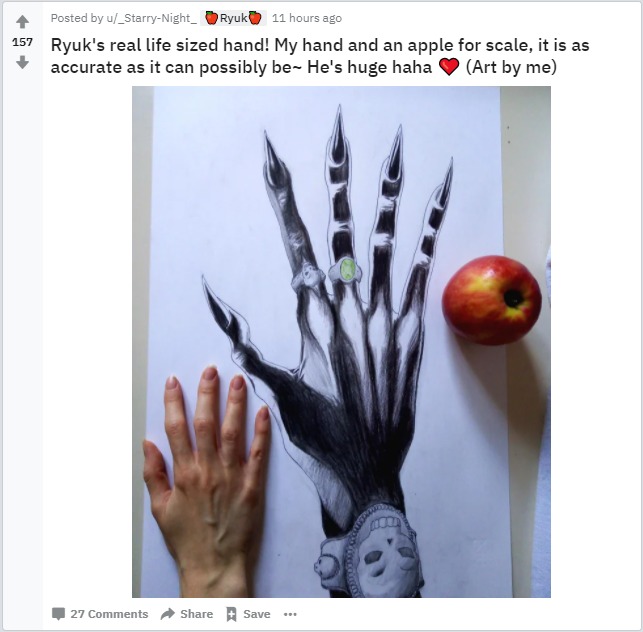Click the skull bracelet in the drawing

click(x=368, y=552)
